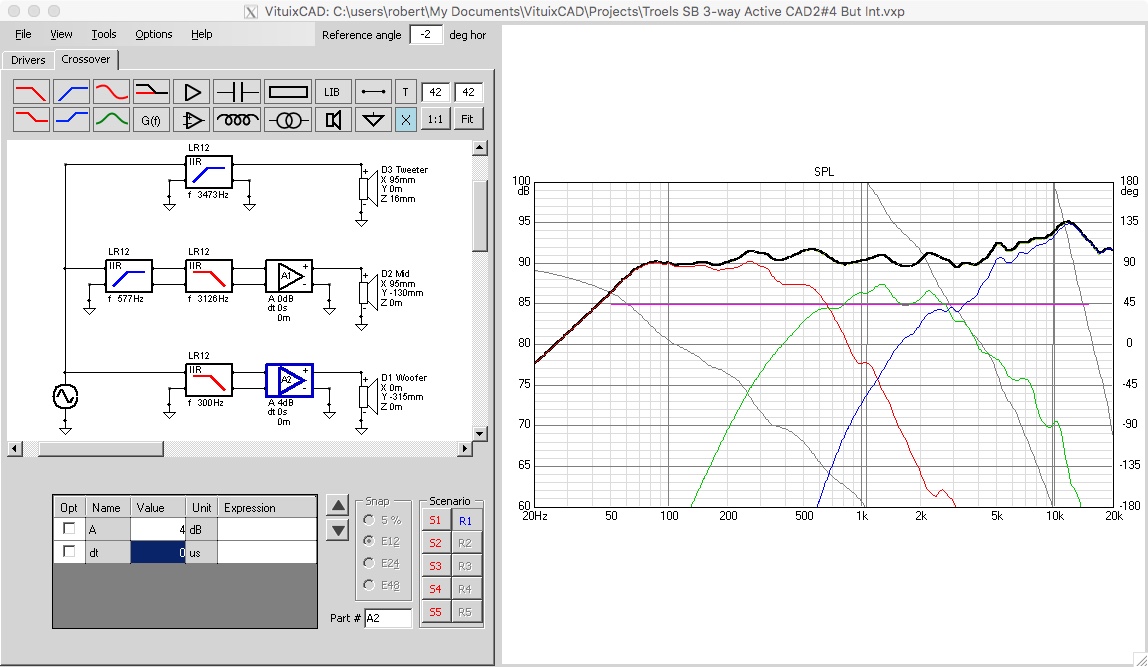Viewport: 1148px width, 667px height.
Task: Select the A1 mid amplifier block
Action: pos(289,276)
